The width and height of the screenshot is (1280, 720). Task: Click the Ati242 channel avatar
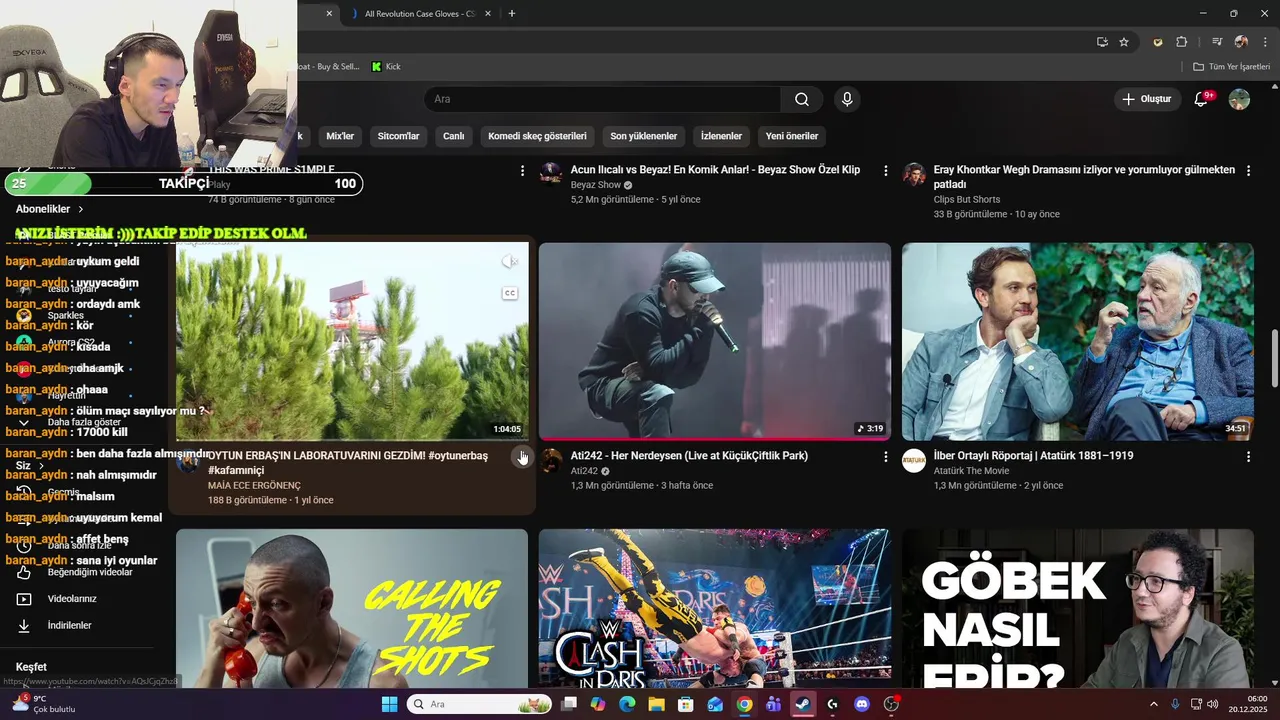(x=551, y=461)
